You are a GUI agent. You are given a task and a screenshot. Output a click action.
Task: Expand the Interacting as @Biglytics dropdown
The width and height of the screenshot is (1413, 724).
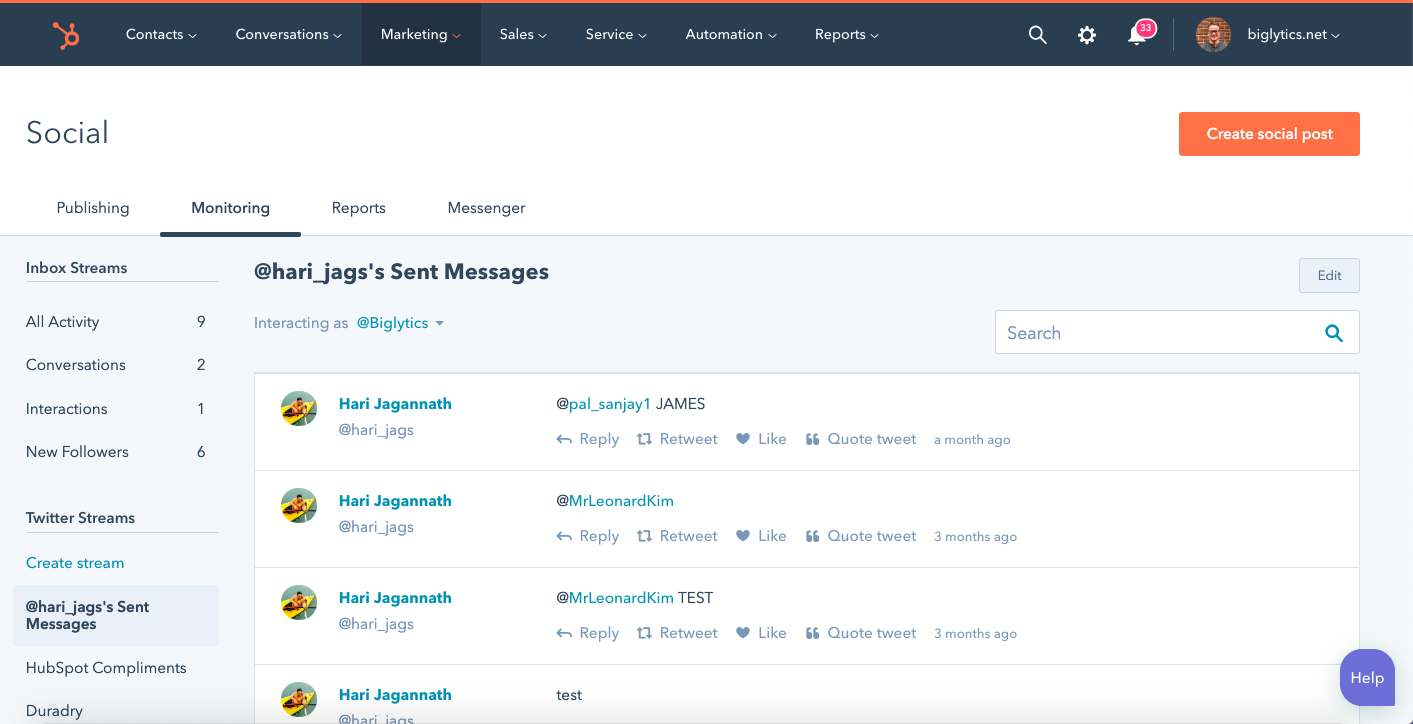400,323
